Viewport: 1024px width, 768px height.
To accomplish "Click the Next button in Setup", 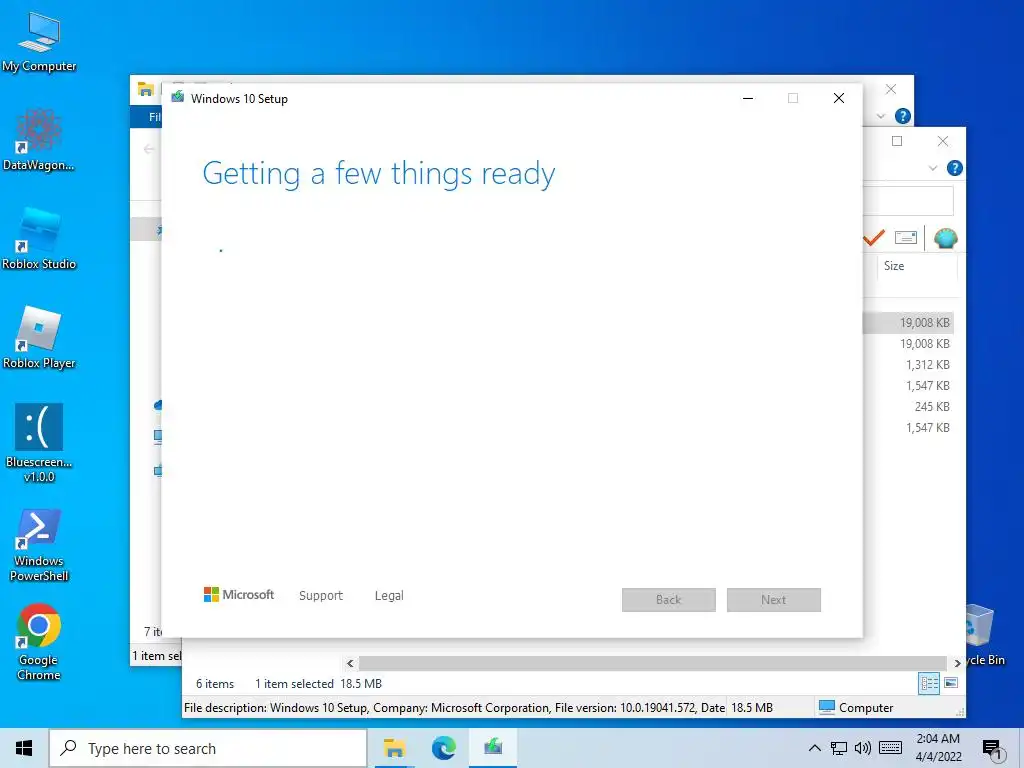I will click(774, 600).
